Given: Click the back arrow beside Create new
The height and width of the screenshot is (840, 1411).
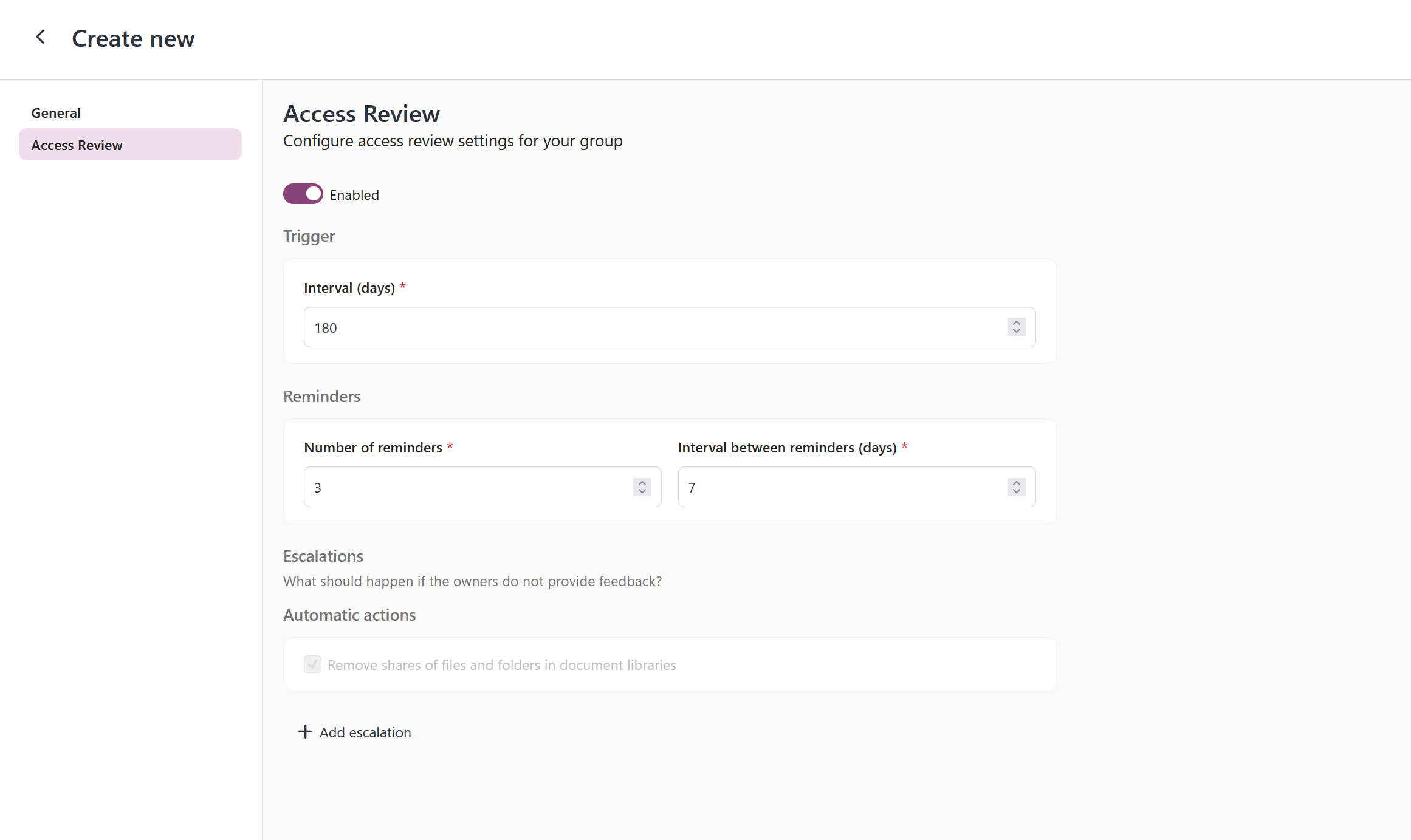Looking at the screenshot, I should pyautogui.click(x=40, y=37).
